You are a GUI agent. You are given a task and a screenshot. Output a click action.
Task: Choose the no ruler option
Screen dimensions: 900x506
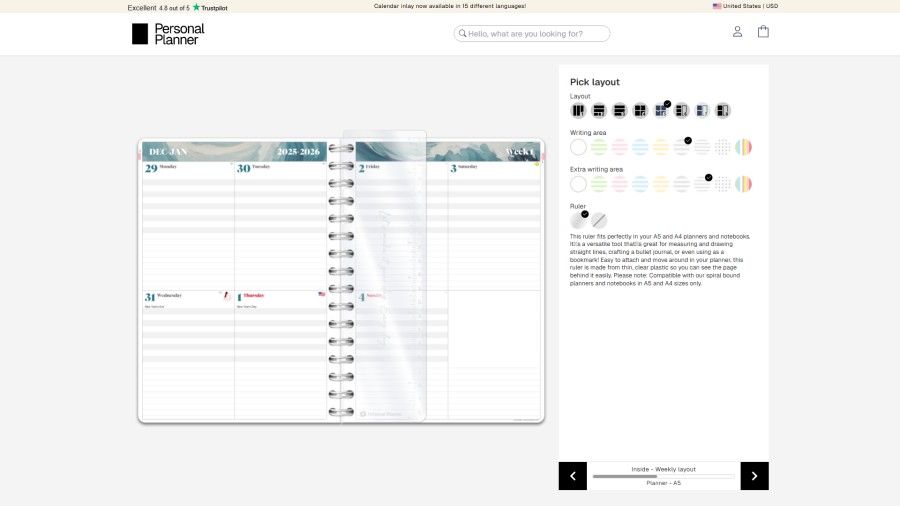click(599, 221)
